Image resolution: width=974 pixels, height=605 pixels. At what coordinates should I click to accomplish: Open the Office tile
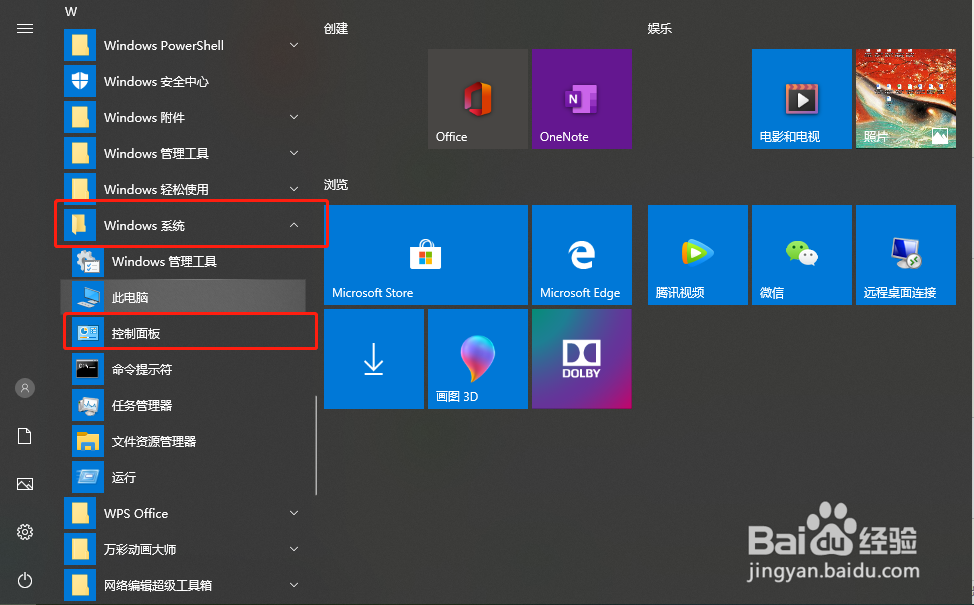(x=477, y=99)
